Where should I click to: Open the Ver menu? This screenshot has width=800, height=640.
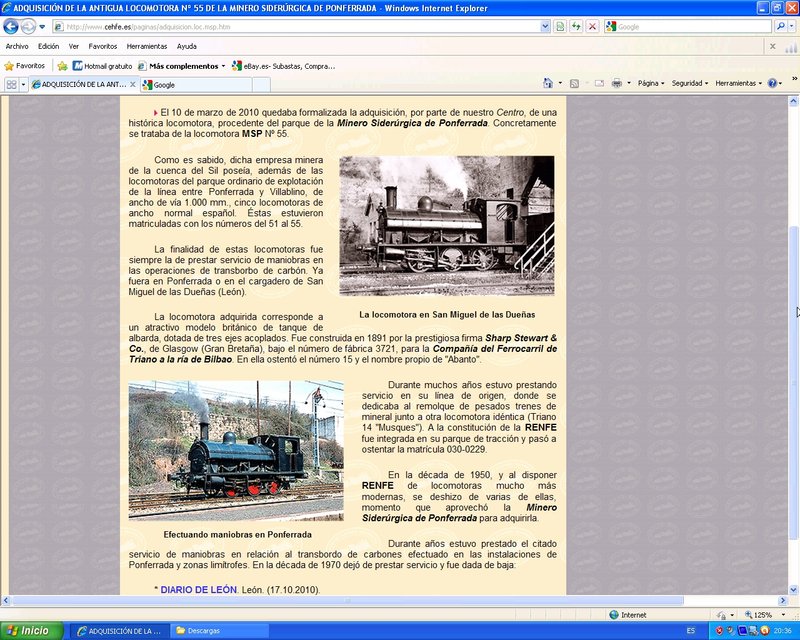[x=73, y=46]
